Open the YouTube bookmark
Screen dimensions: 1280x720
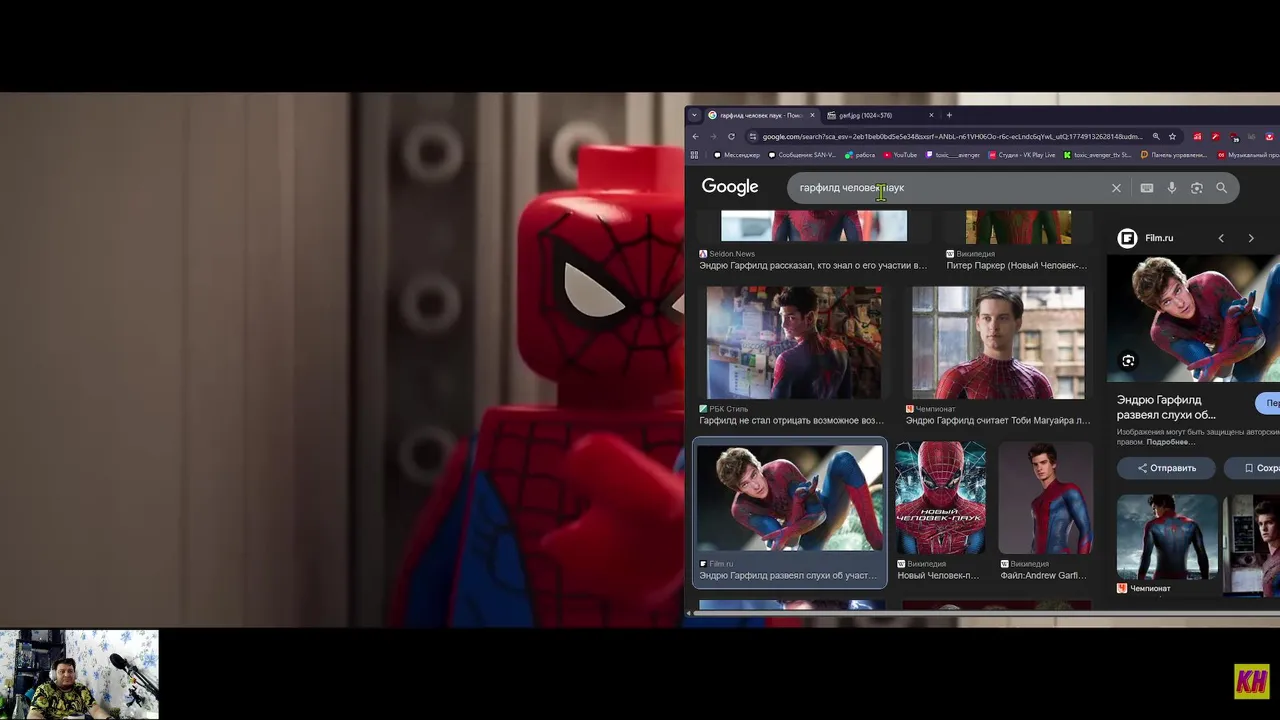(x=900, y=155)
